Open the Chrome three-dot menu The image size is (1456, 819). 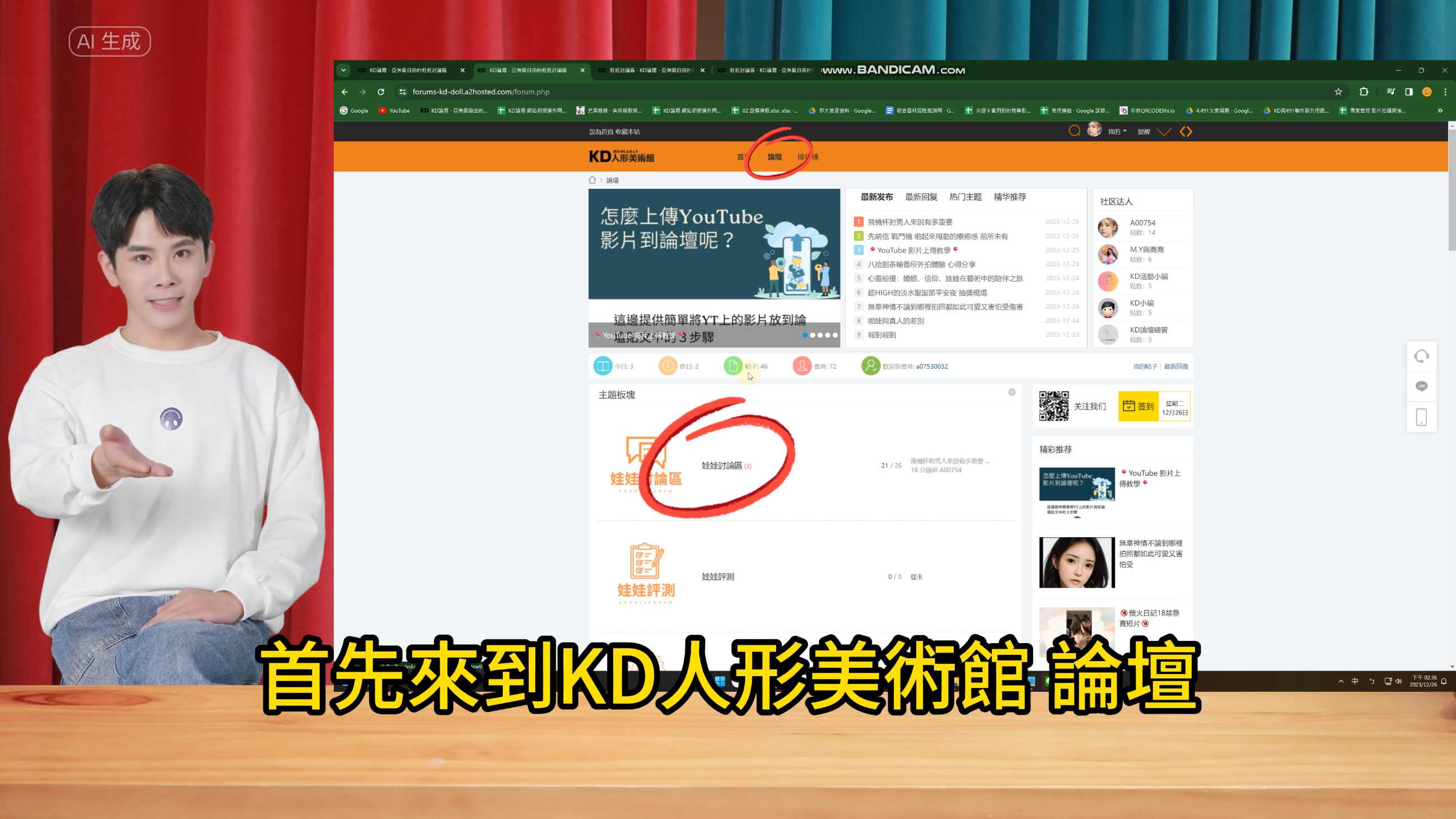[x=1445, y=91]
